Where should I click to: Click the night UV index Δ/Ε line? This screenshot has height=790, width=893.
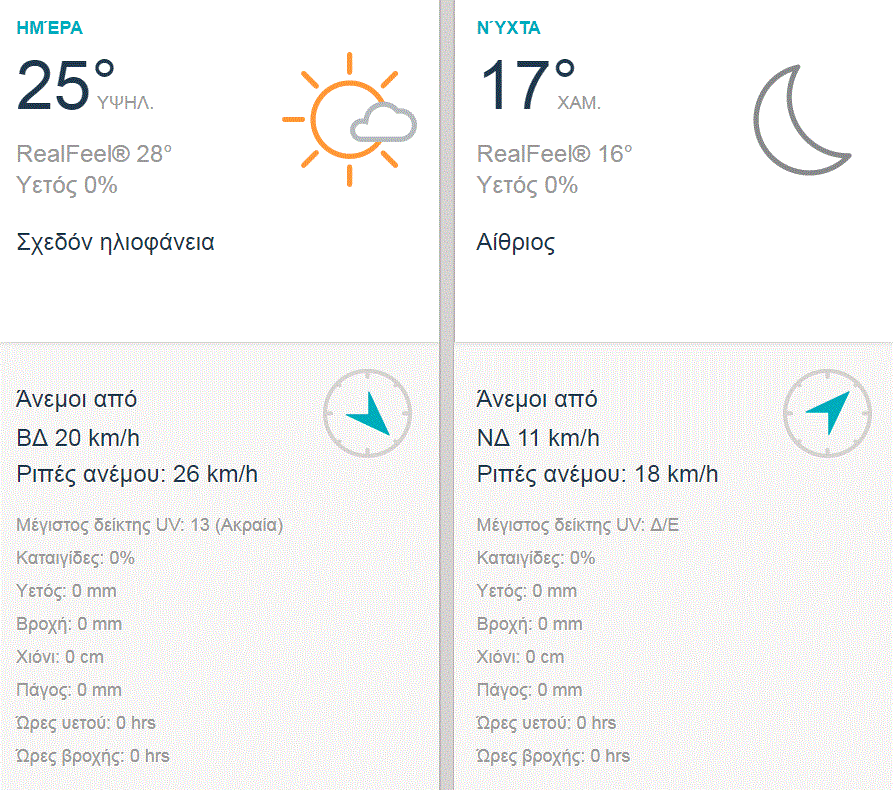[x=578, y=525]
